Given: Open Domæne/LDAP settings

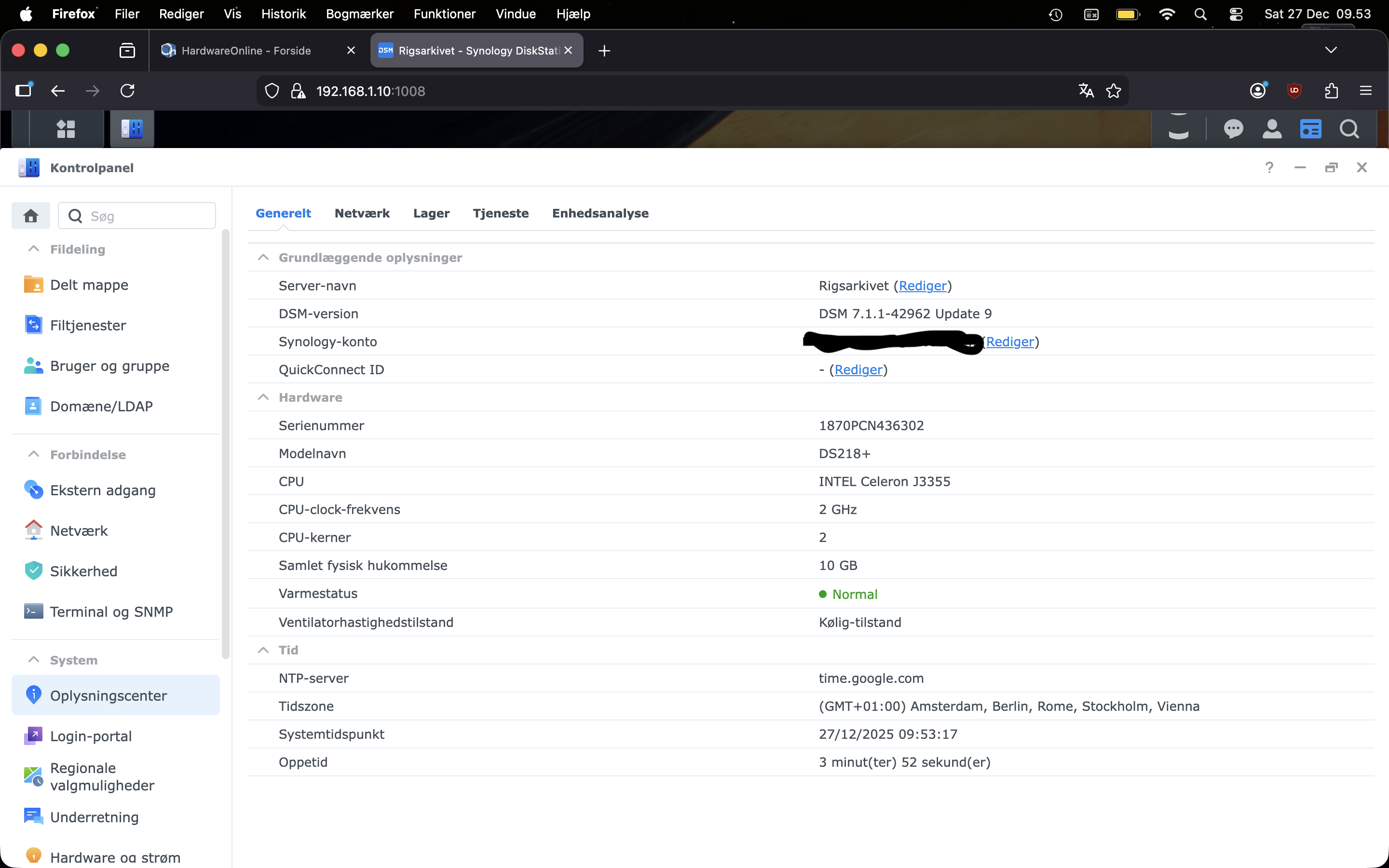Looking at the screenshot, I should point(116,406).
